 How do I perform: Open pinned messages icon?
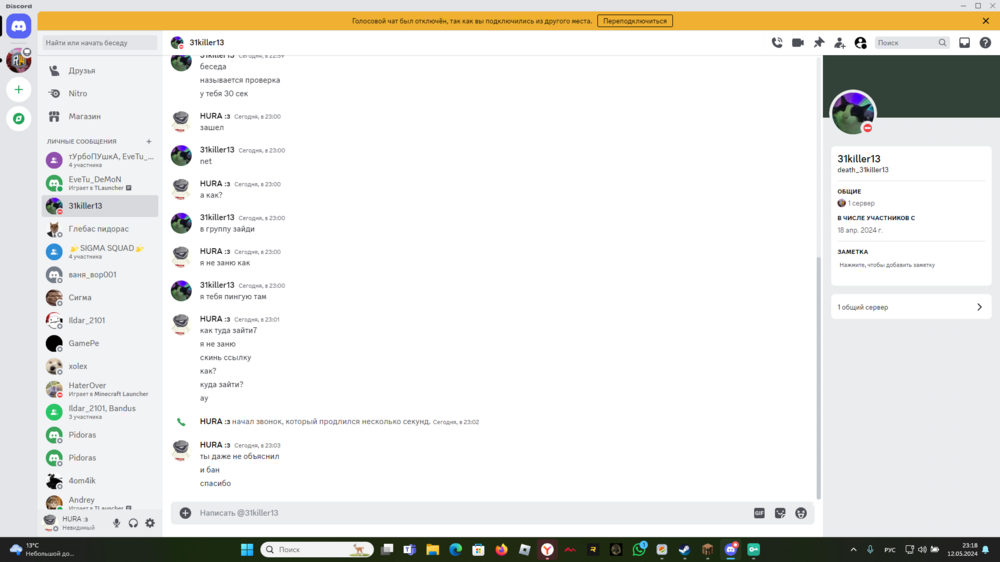(x=819, y=43)
